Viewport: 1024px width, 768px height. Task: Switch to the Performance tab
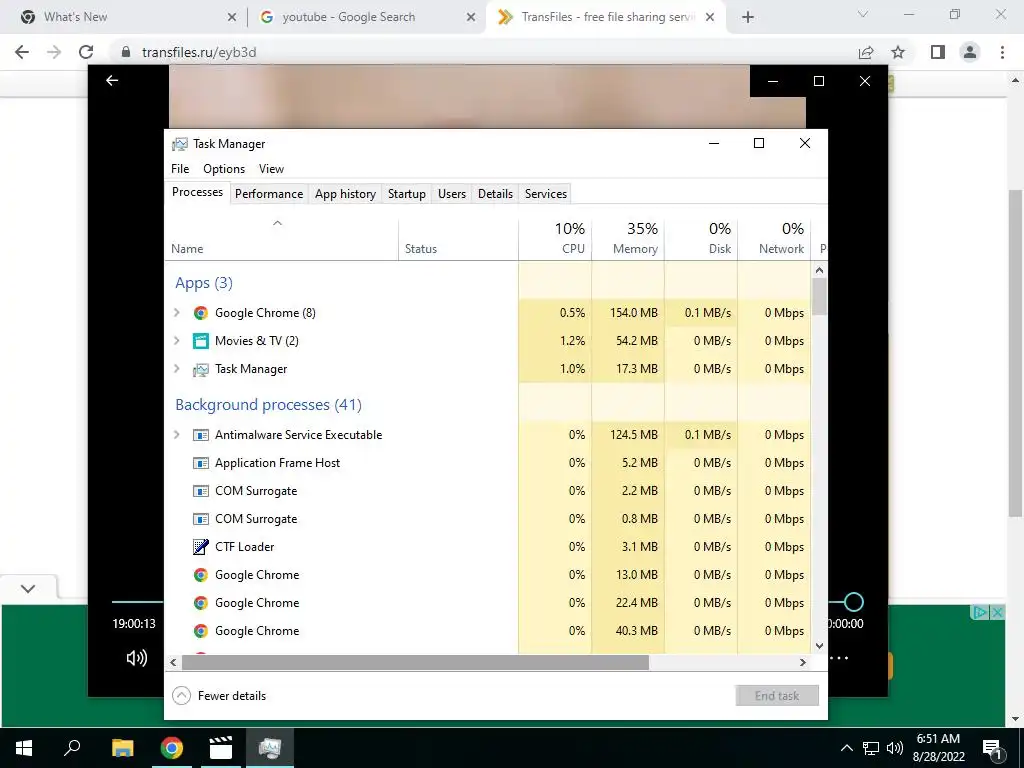point(269,194)
